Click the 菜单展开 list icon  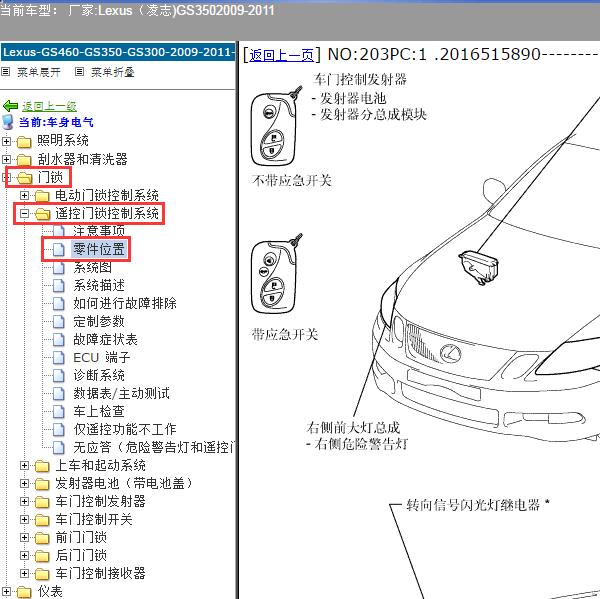pos(6,72)
